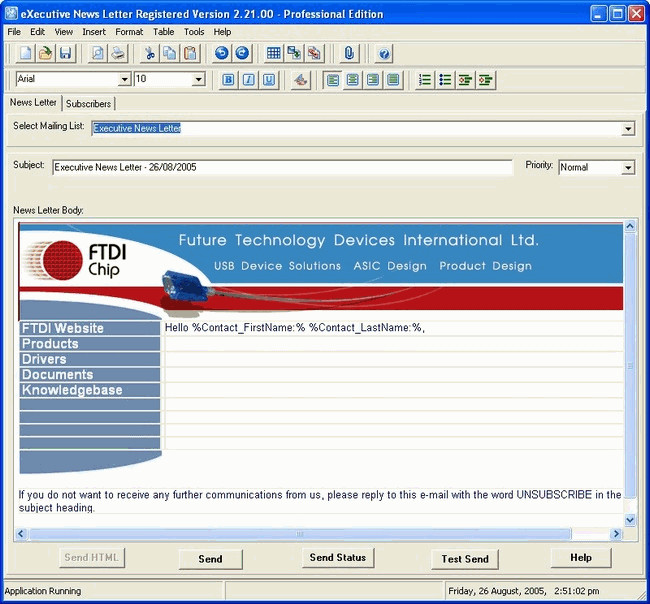The height and width of the screenshot is (604, 650).
Task: Toggle bold formatting
Action: click(x=228, y=80)
